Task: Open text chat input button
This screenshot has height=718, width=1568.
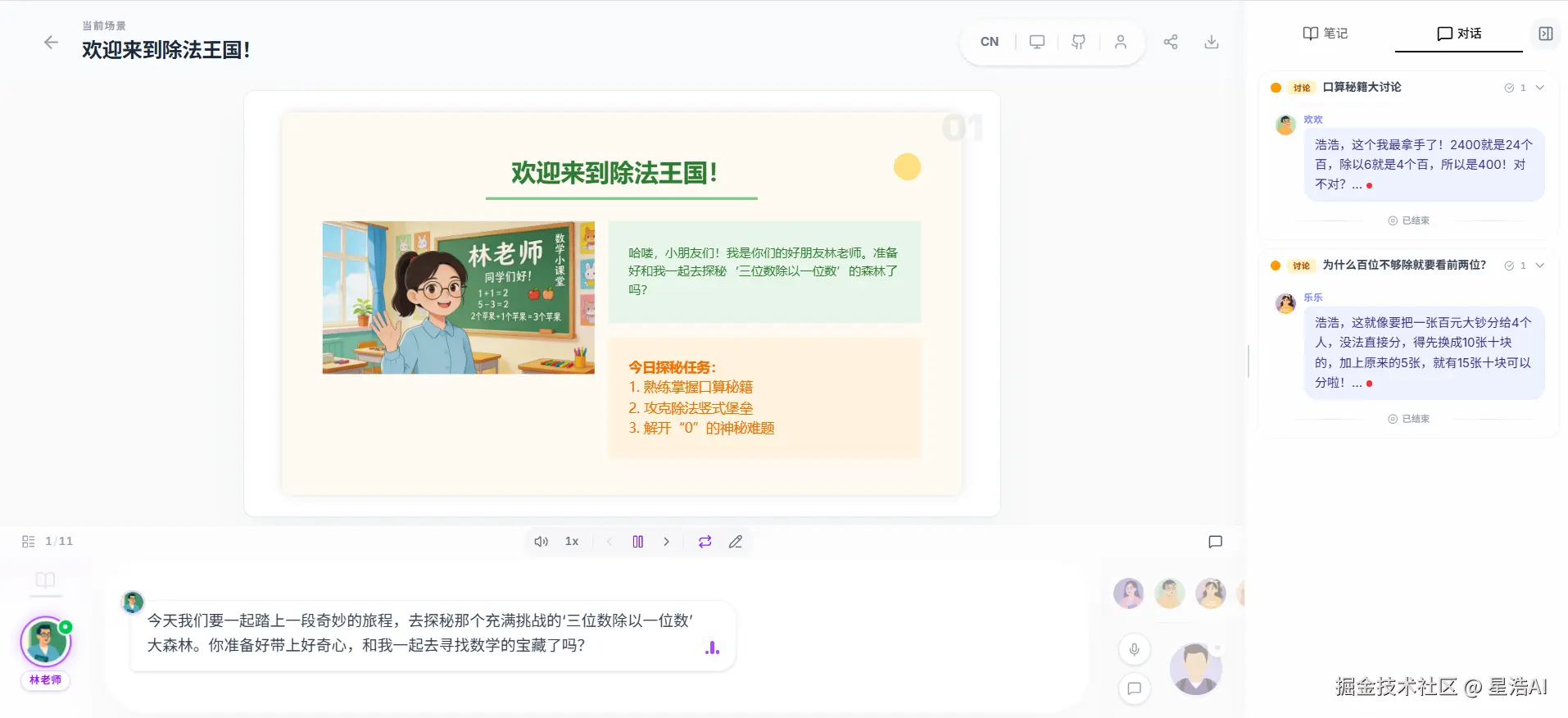Action: [x=1135, y=688]
